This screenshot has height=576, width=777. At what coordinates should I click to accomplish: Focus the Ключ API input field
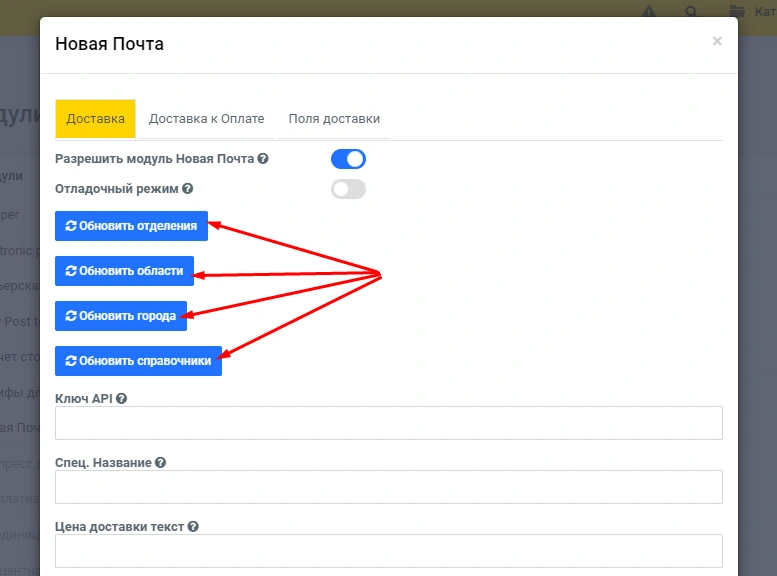coord(388,423)
